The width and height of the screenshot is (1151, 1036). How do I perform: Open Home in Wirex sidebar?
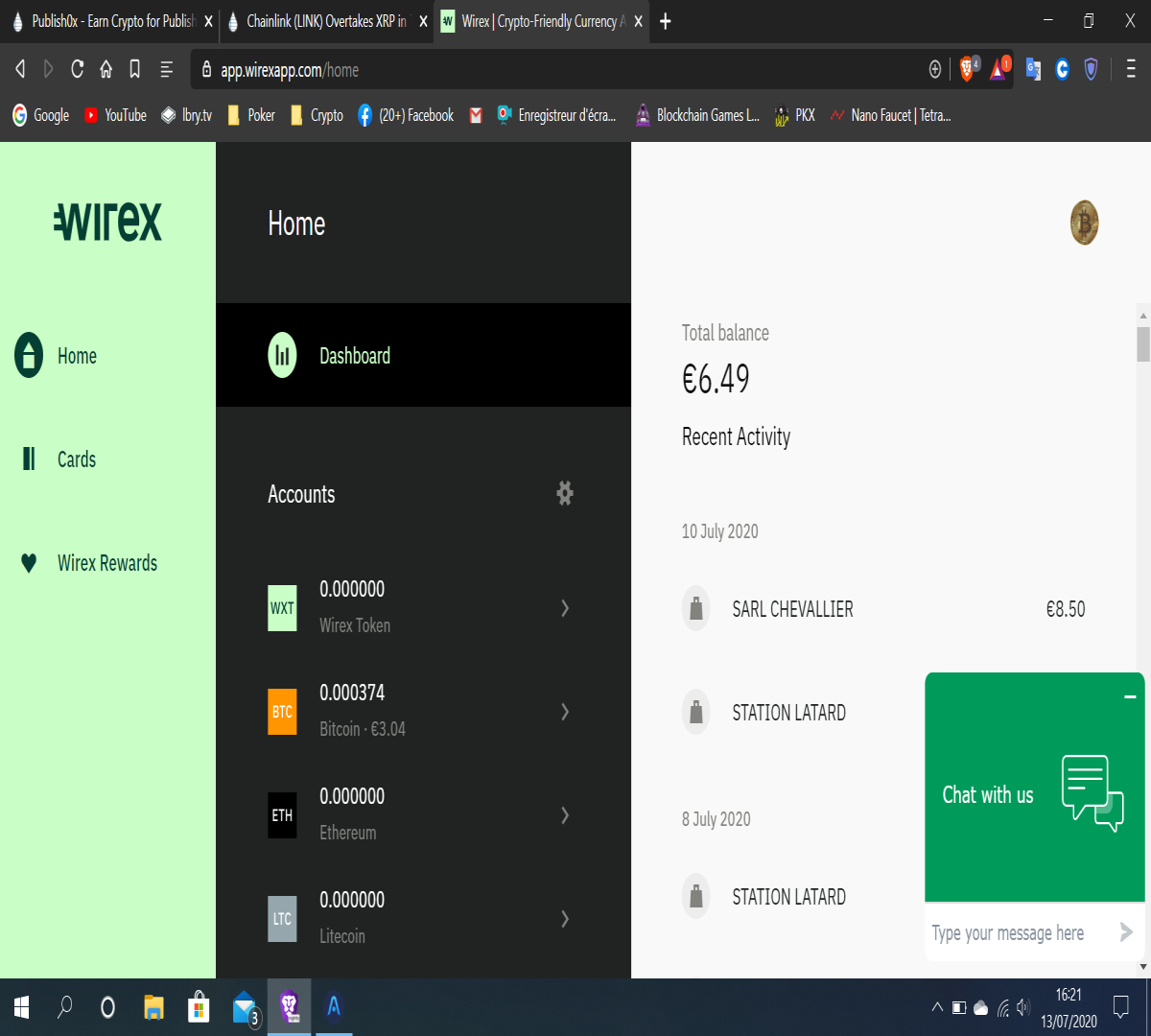(56, 356)
